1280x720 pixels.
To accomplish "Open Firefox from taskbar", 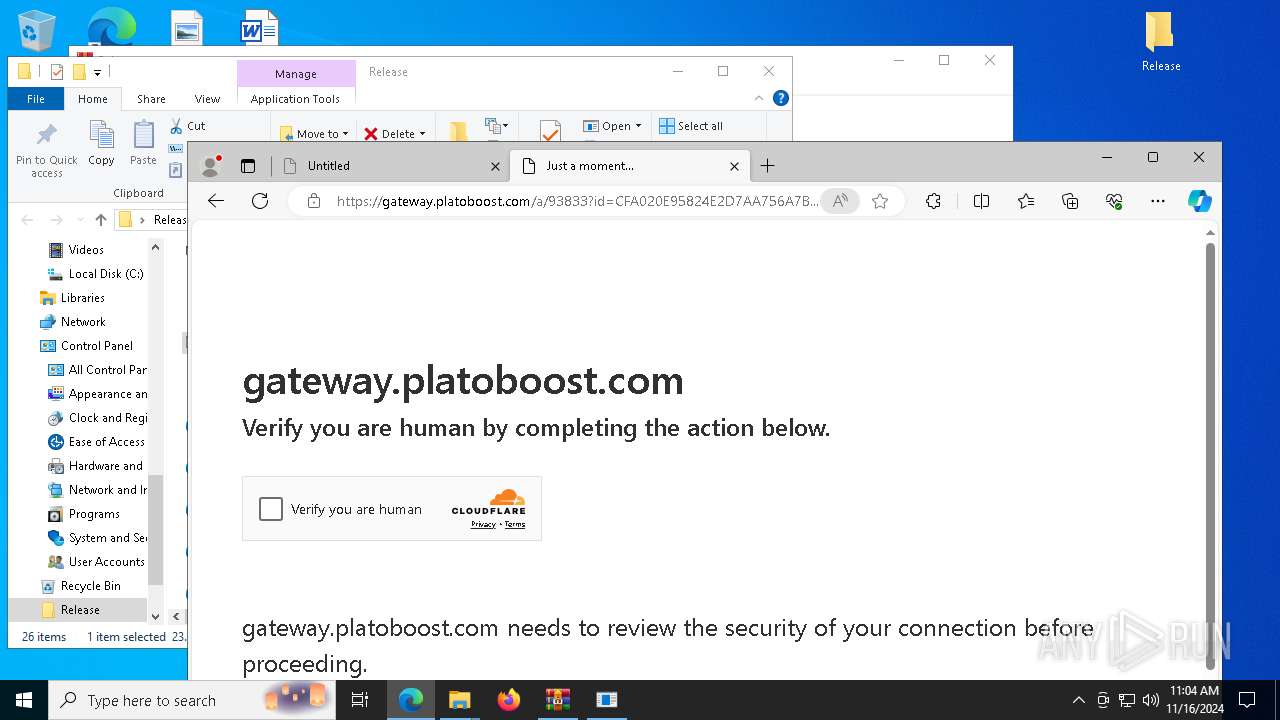I will click(509, 700).
